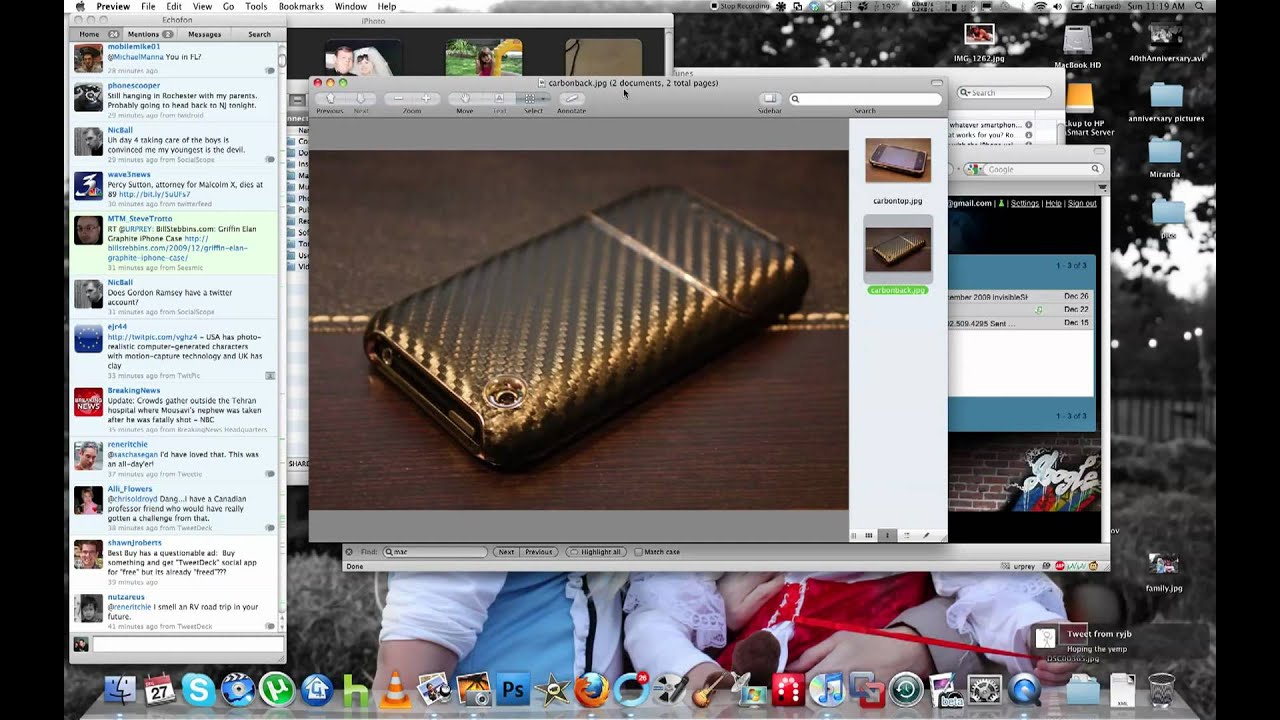Click Next in the browser Find bar
The height and width of the screenshot is (720, 1280).
click(x=506, y=552)
